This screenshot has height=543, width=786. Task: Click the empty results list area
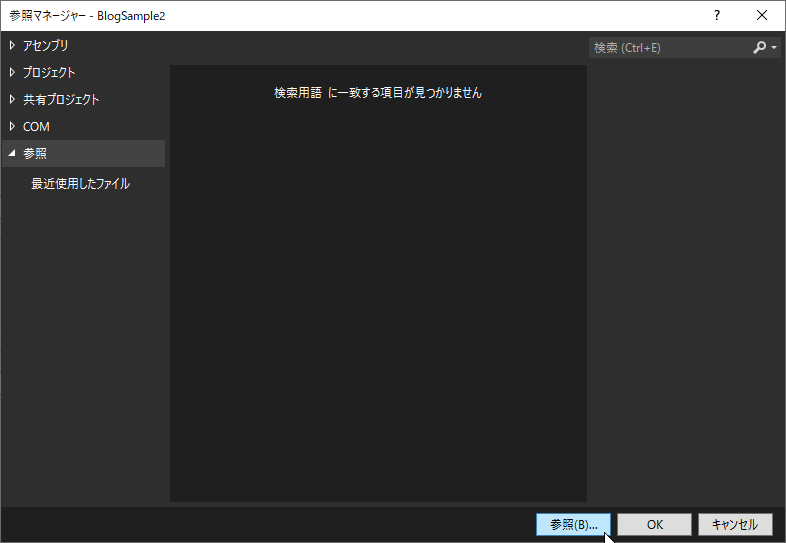pyautogui.click(x=378, y=300)
